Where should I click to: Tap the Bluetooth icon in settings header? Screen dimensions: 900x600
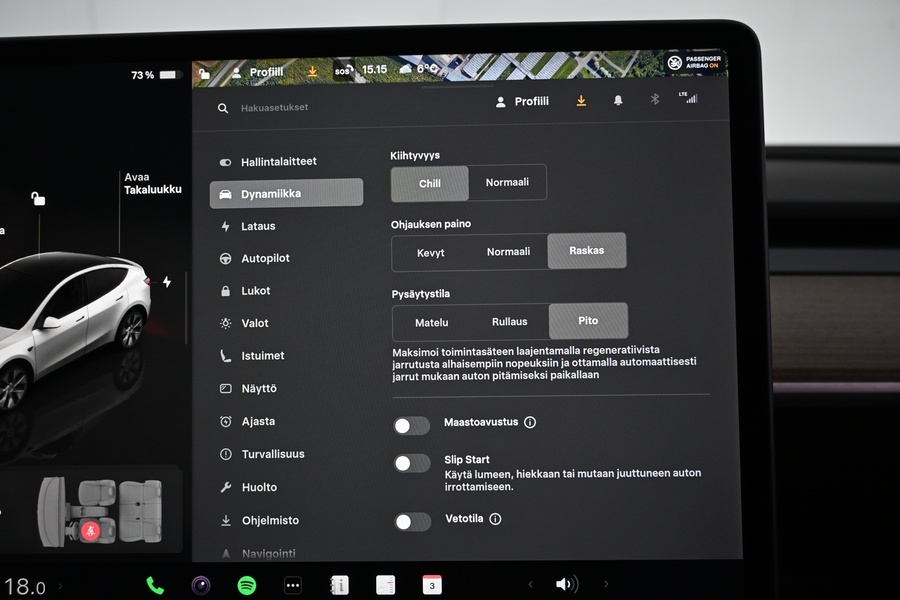click(655, 100)
